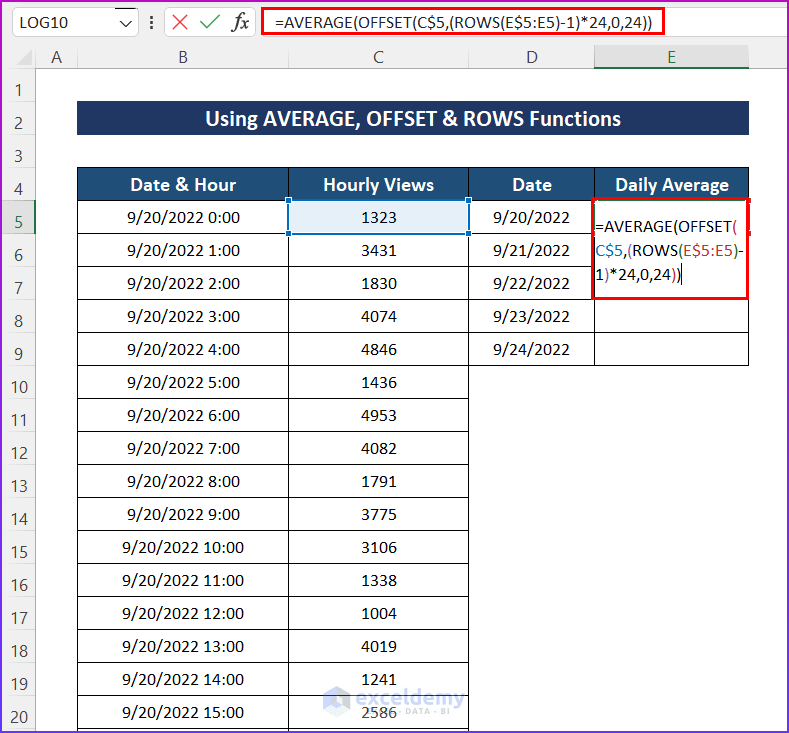Select hourly views cell 4082

click(378, 448)
